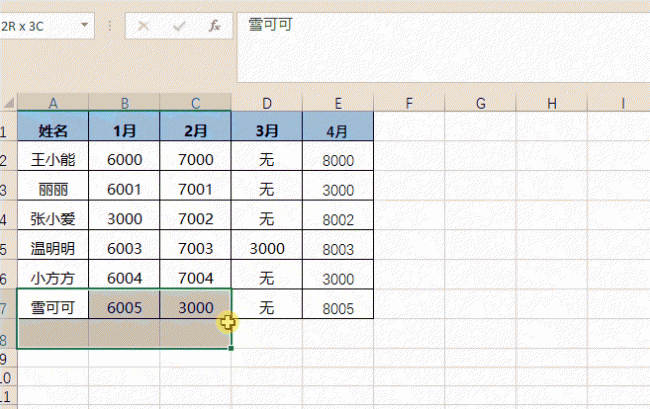Image resolution: width=650 pixels, height=409 pixels.
Task: Click 无 in 雪可可's 3月 column
Action: pos(267,304)
